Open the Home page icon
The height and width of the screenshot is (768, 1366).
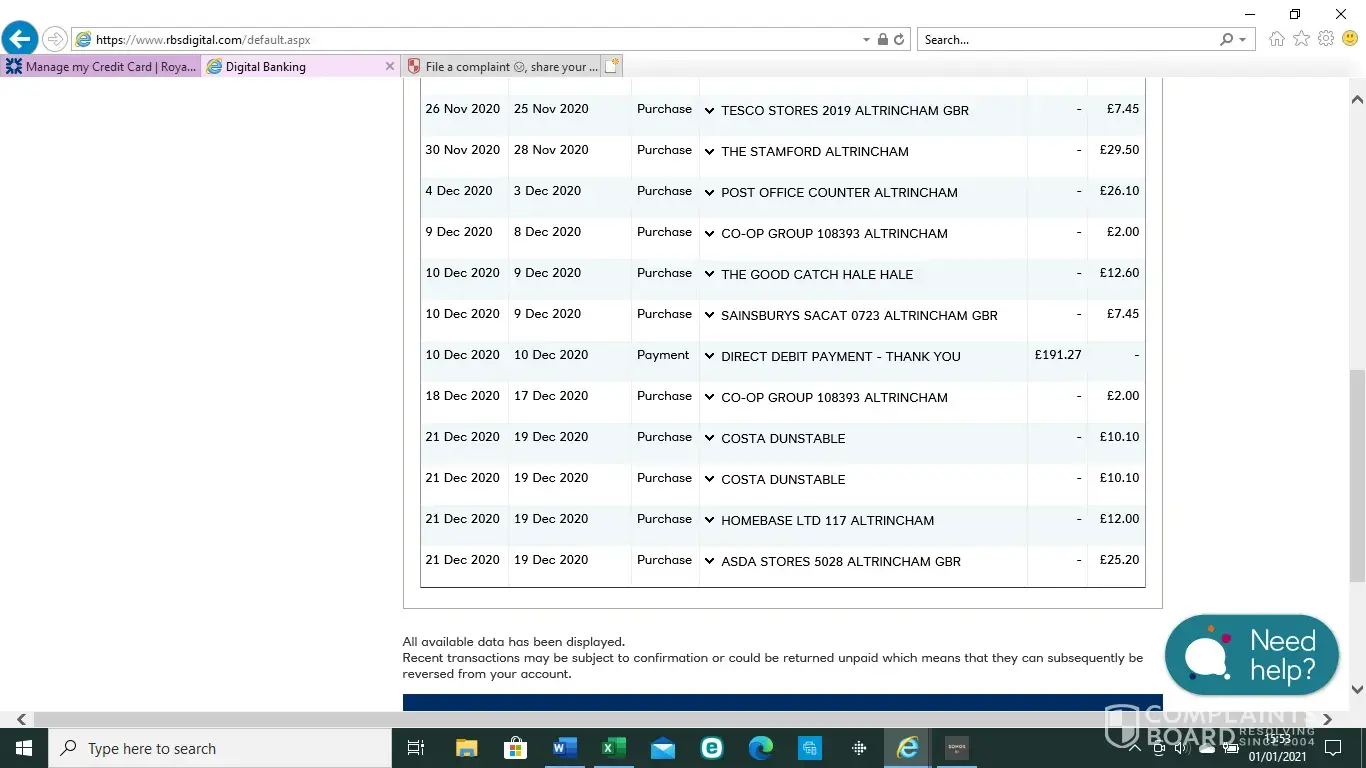(x=1276, y=39)
